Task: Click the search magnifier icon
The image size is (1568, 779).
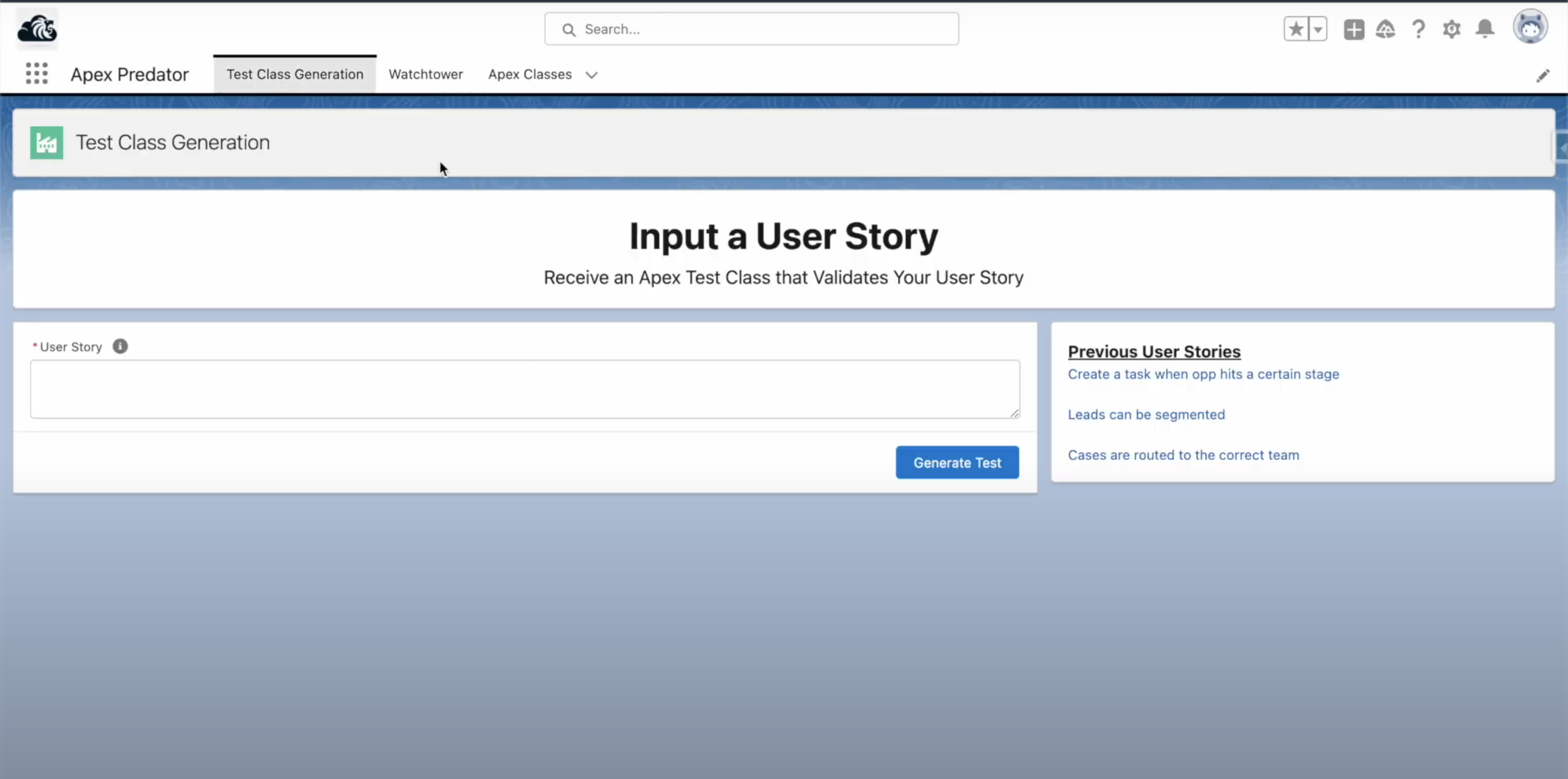Action: click(568, 29)
